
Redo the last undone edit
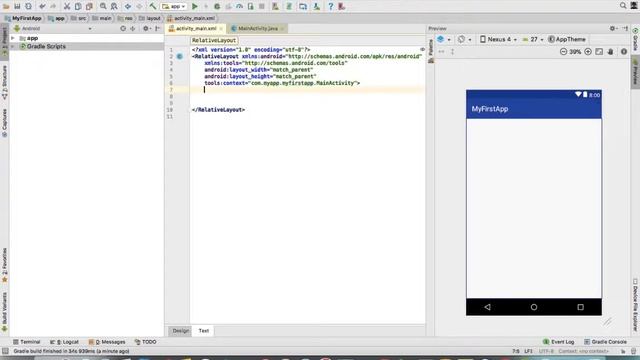click(53, 6)
